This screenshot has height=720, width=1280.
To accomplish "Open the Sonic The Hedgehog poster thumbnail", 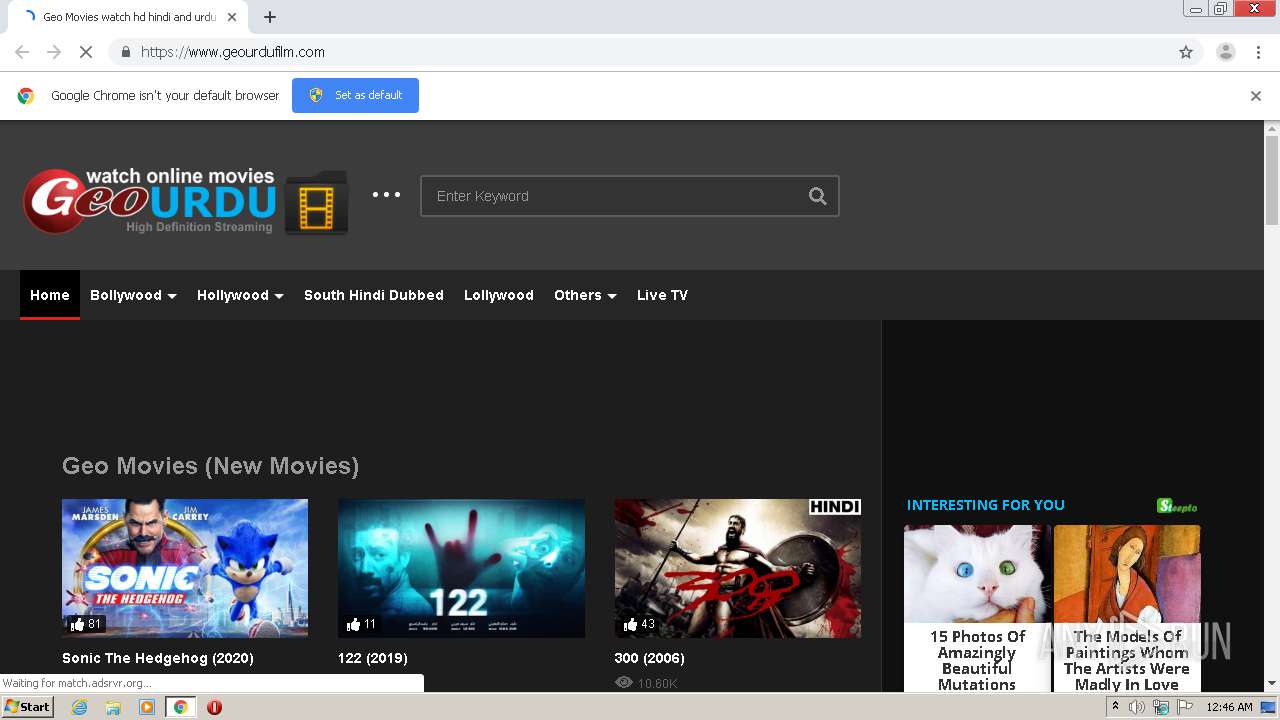I will coord(185,568).
